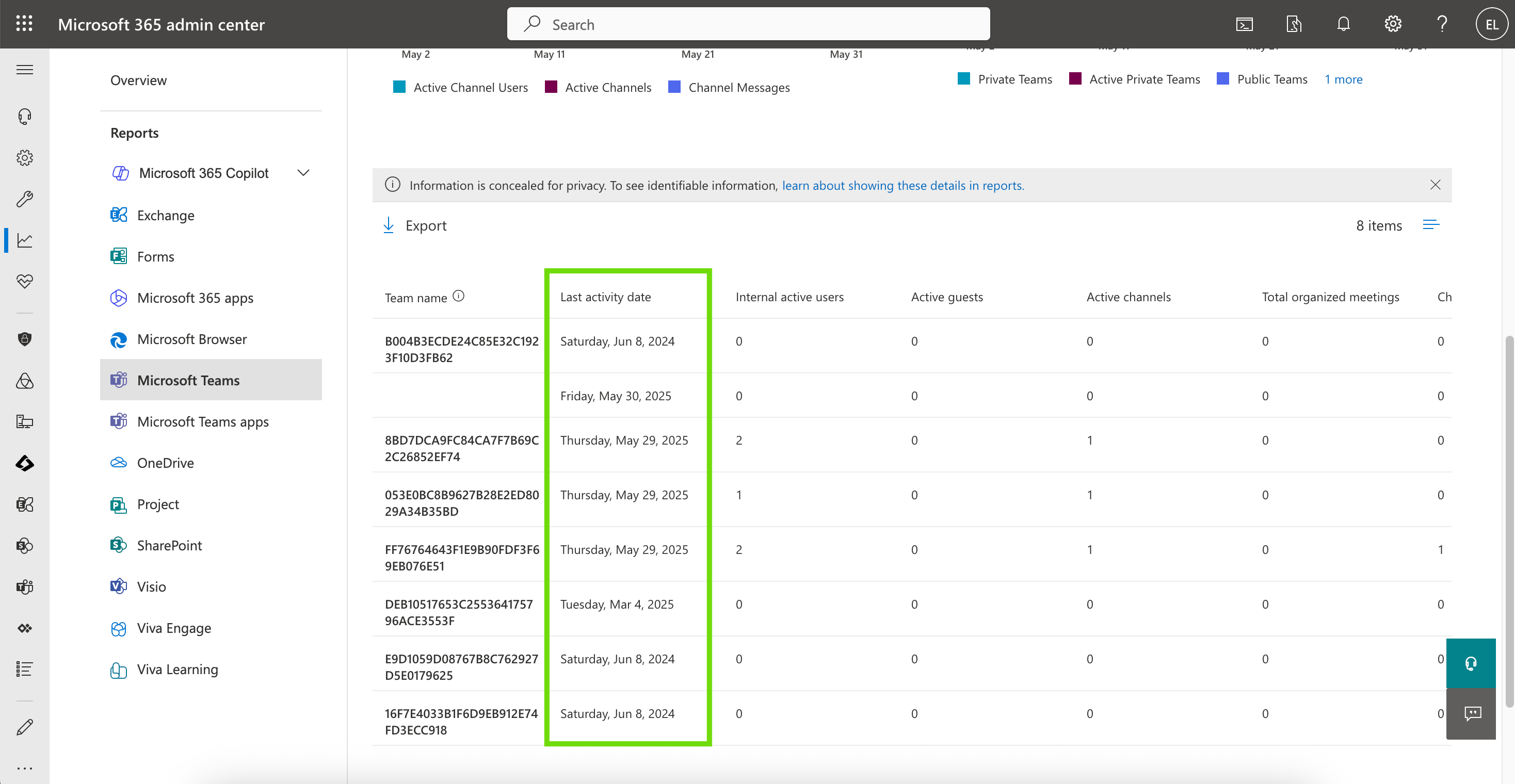The image size is (1515, 784).
Task: Open the help question mark icon
Action: (x=1442, y=24)
